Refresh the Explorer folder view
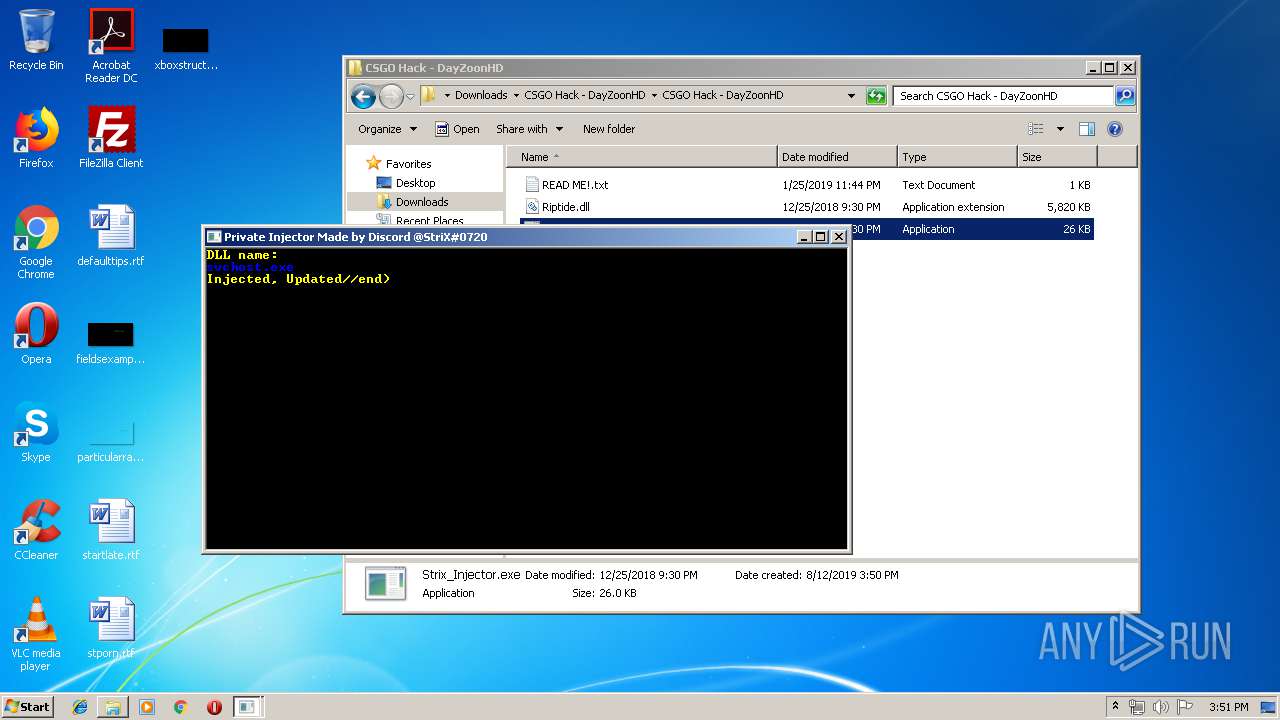This screenshot has height=720, width=1280. click(x=876, y=96)
